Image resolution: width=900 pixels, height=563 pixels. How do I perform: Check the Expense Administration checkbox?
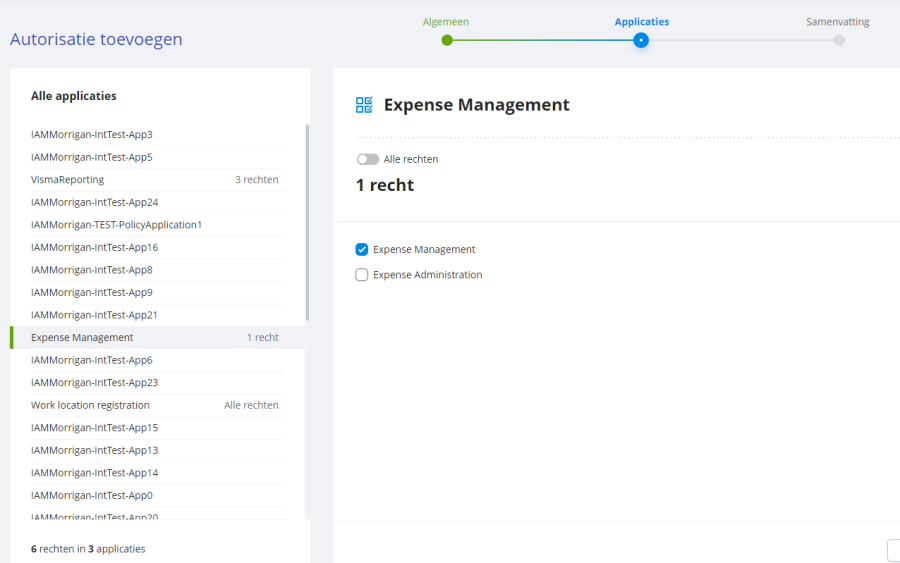(x=362, y=274)
